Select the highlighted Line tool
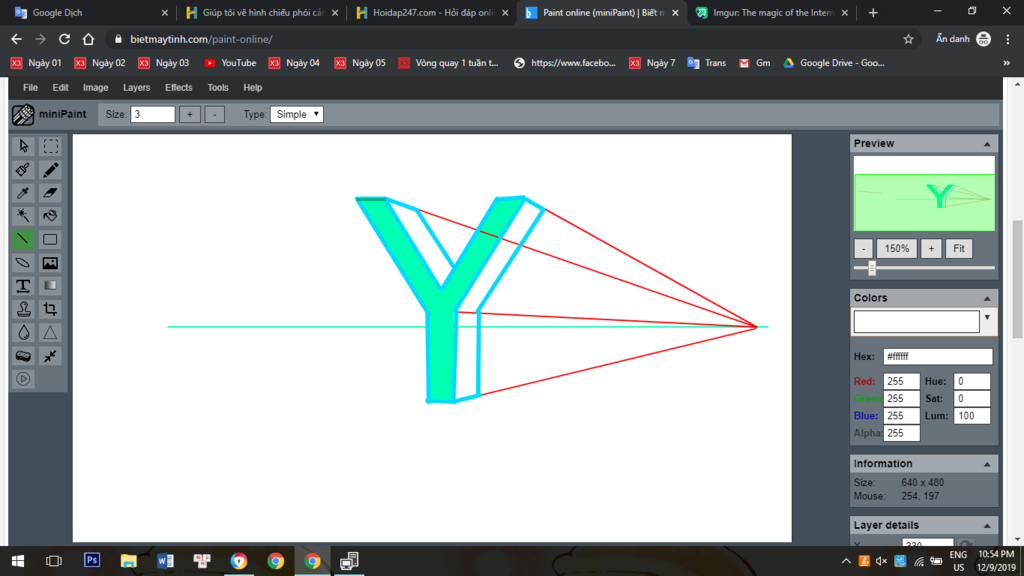 point(24,239)
